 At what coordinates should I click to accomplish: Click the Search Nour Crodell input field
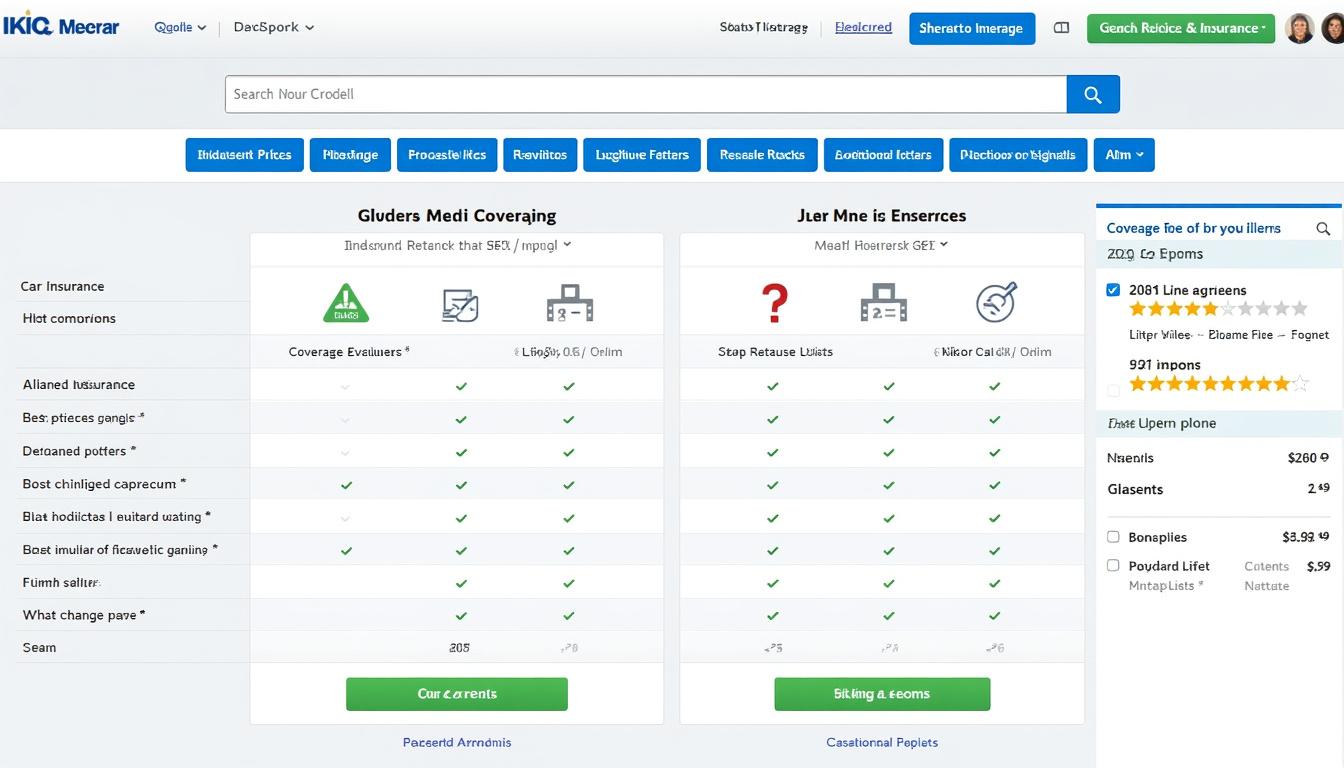click(646, 94)
